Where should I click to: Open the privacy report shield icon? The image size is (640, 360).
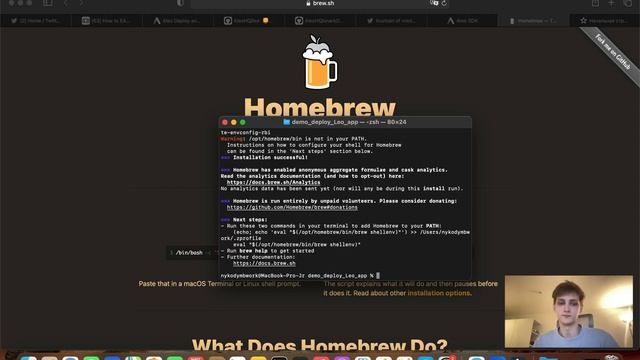pyautogui.click(x=180, y=3)
